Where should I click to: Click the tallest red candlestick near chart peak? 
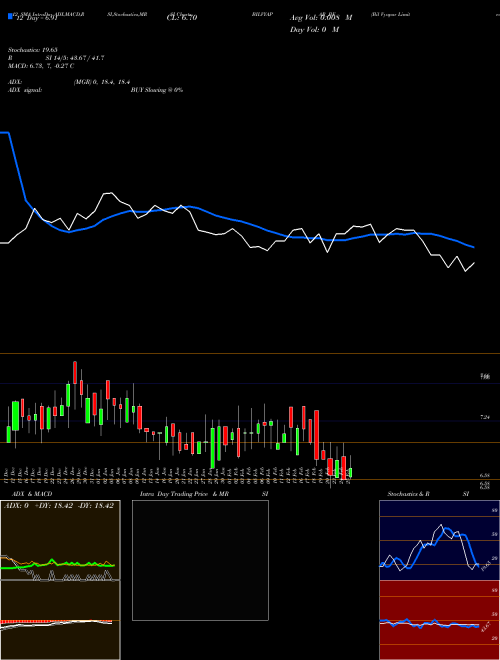tap(75, 372)
